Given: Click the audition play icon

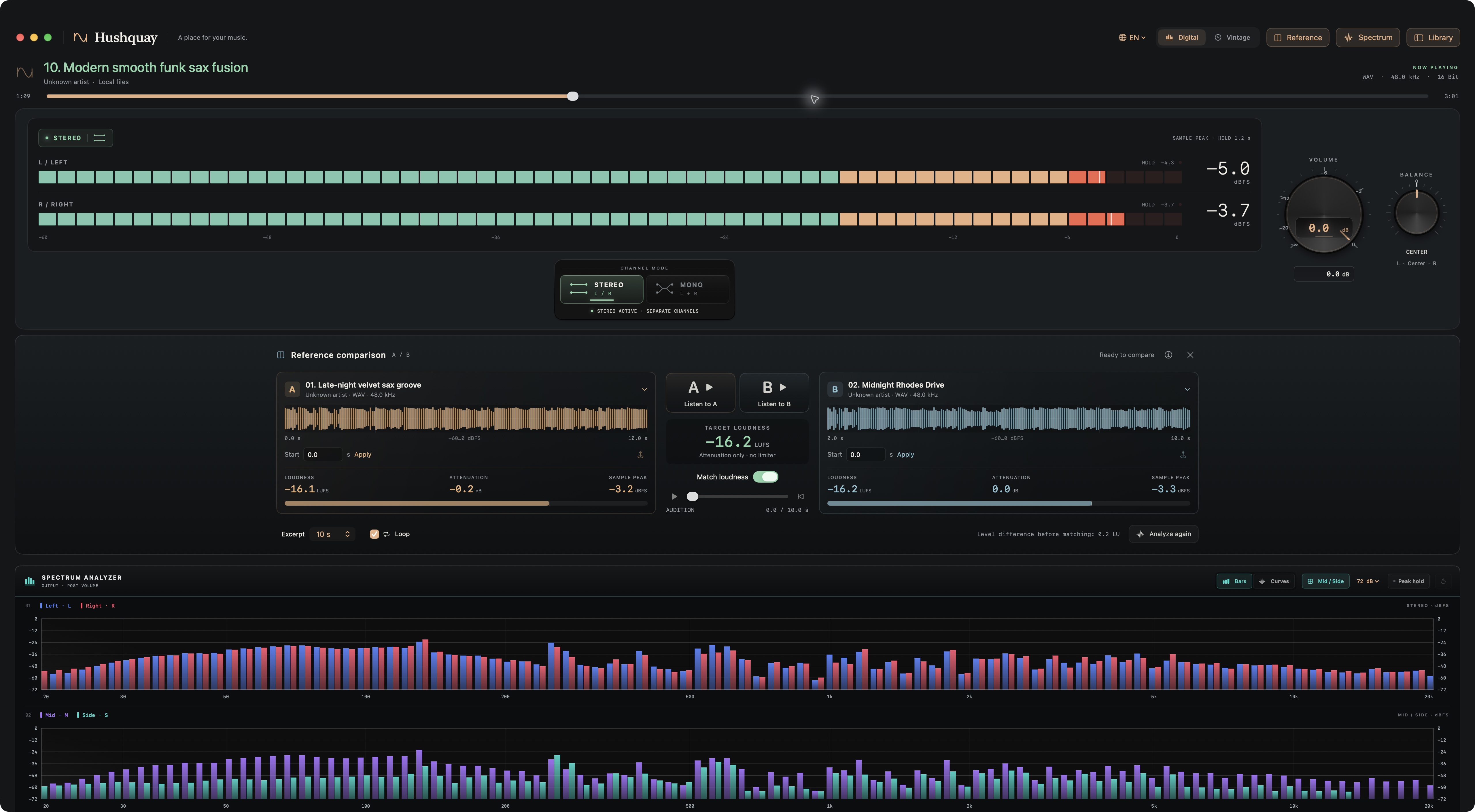Looking at the screenshot, I should coord(674,497).
